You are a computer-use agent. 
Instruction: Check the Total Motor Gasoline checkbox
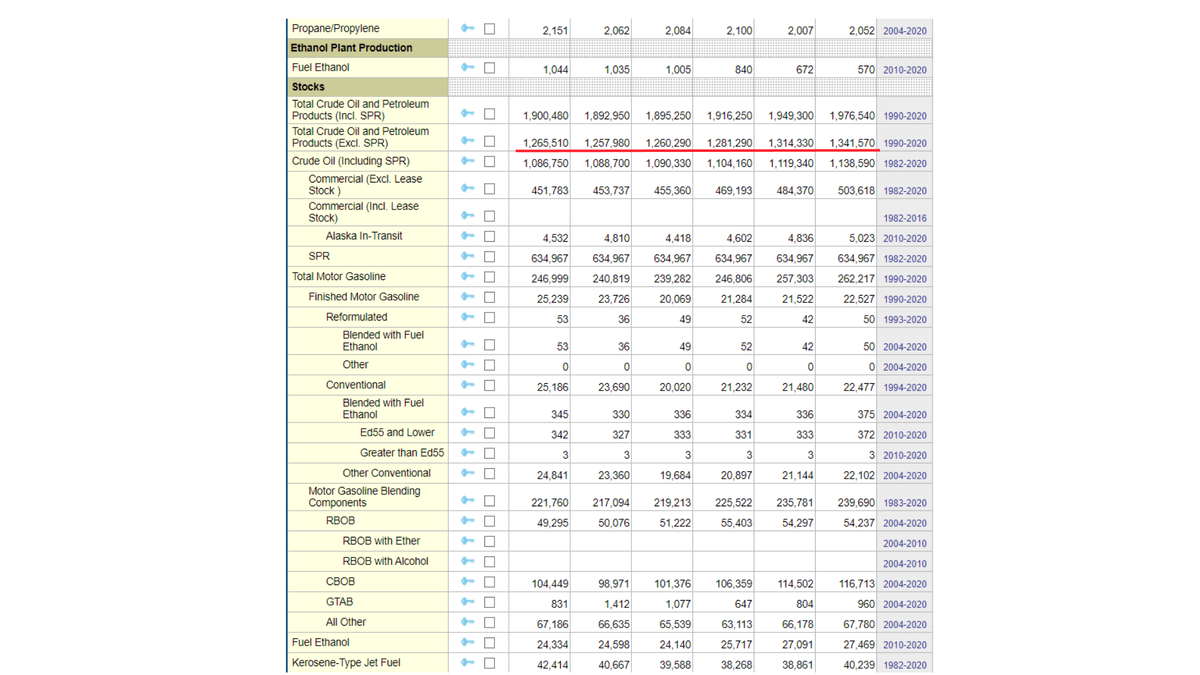coord(489,277)
